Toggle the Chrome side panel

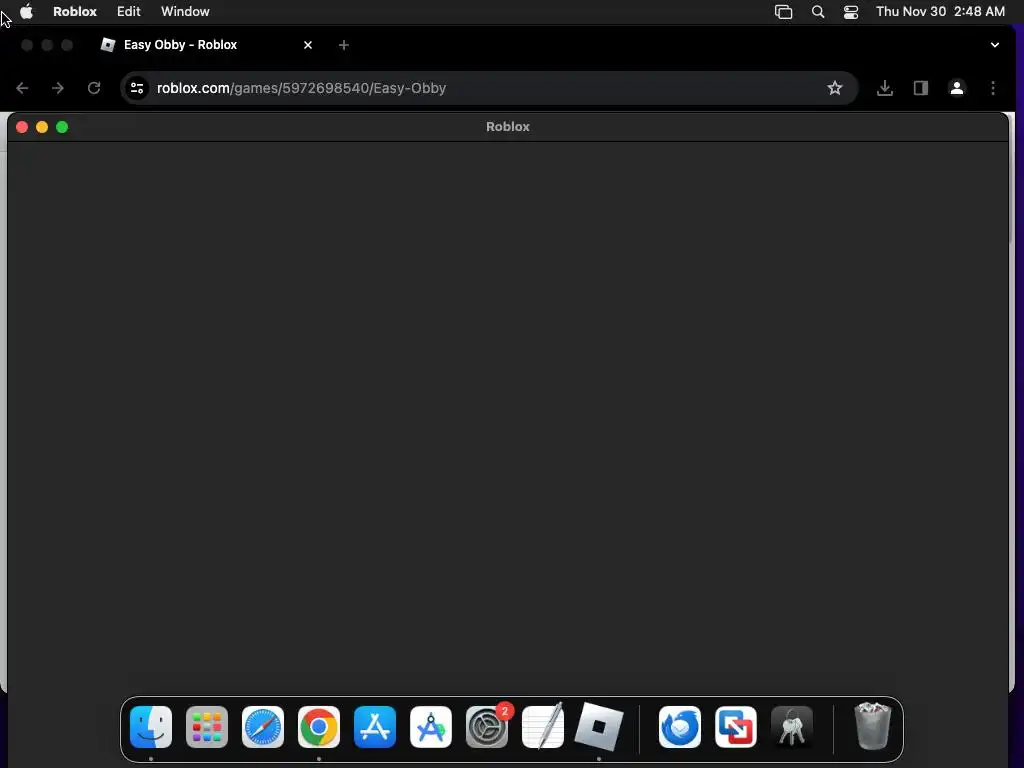[921, 88]
